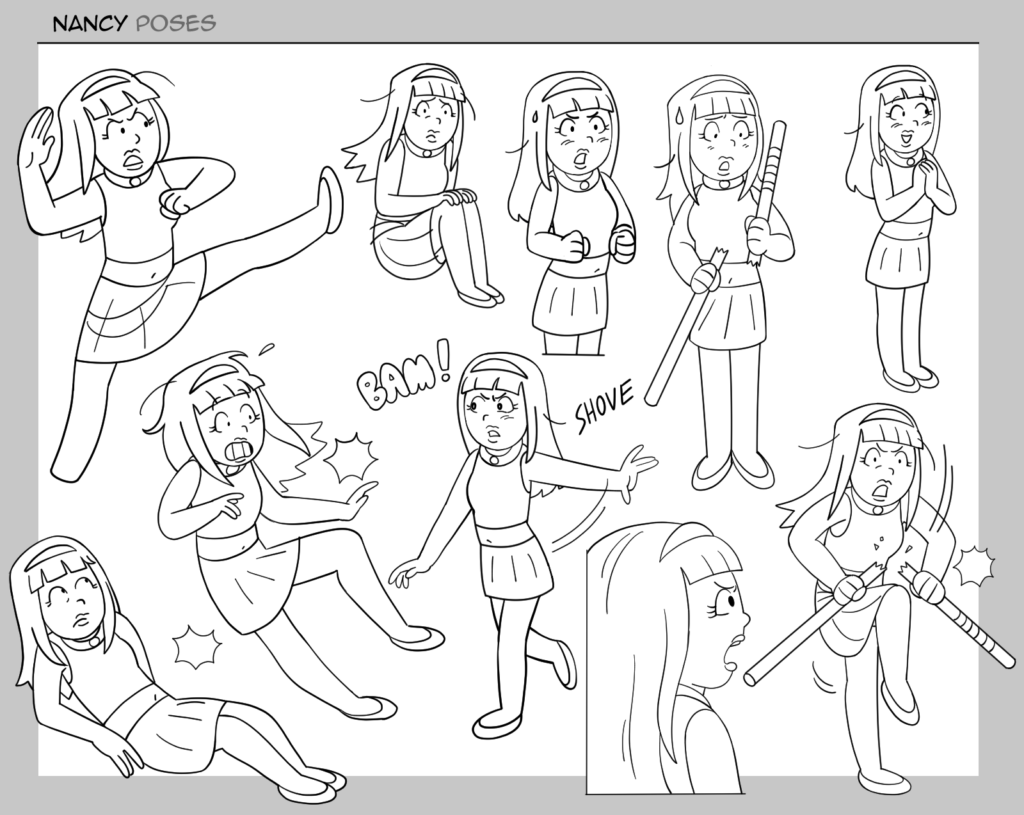This screenshot has height=815, width=1024.
Task: Click the "BAM!" sound effect text
Action: click(x=402, y=377)
